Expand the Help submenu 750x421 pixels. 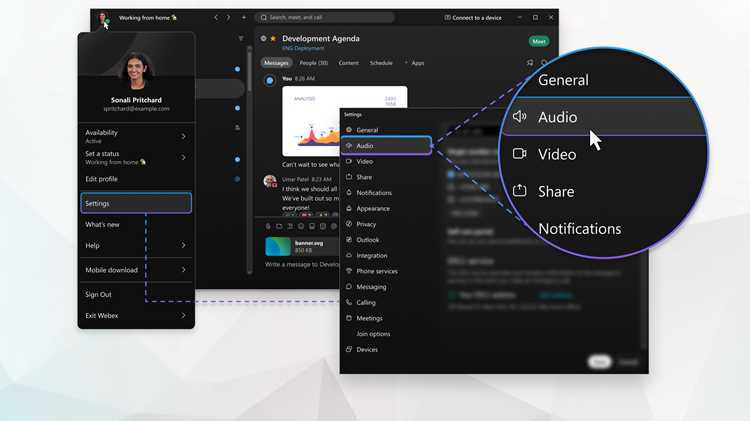point(136,245)
